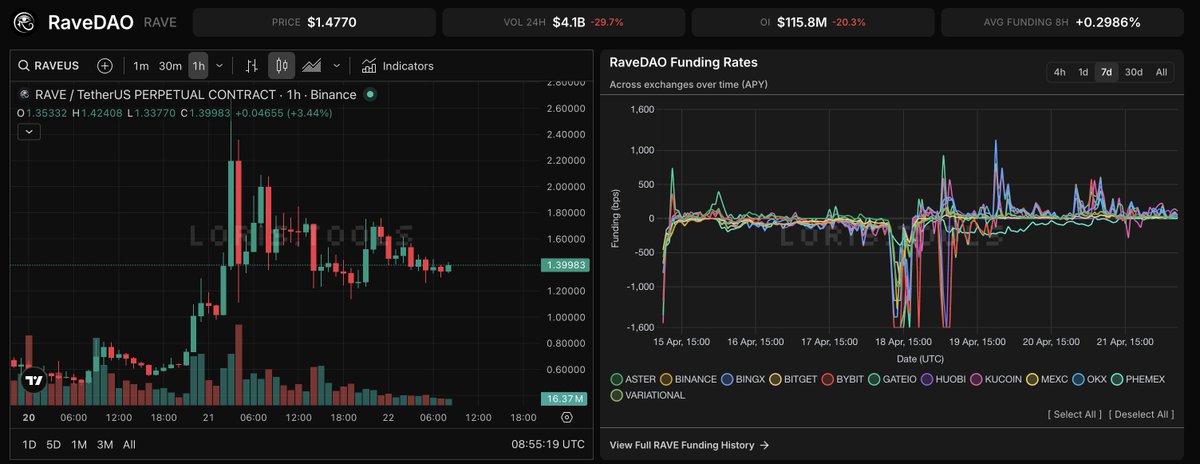Click the -29.7% volume change value
Image resolution: width=1200 pixels, height=464 pixels.
pyautogui.click(x=608, y=22)
